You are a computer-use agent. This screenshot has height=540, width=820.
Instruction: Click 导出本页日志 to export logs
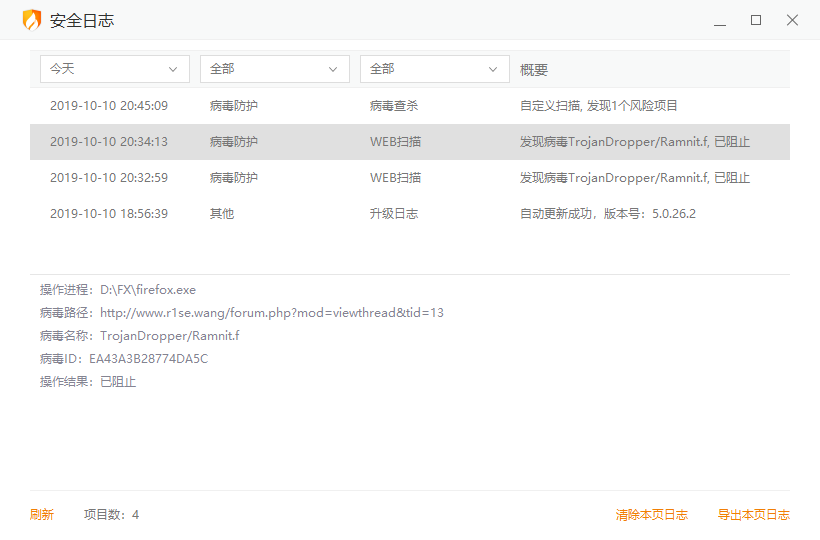pos(754,514)
